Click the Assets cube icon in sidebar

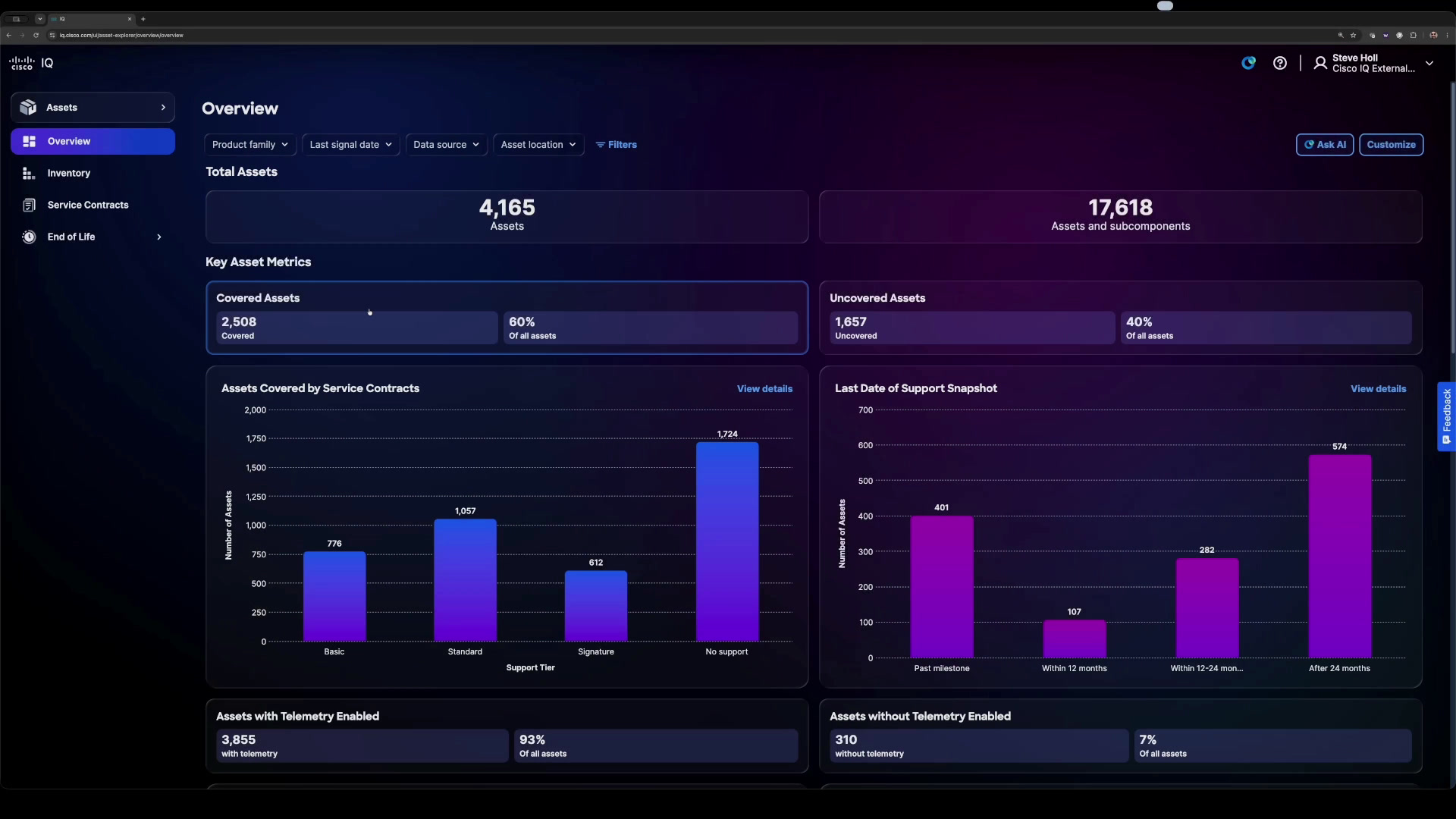pos(28,108)
